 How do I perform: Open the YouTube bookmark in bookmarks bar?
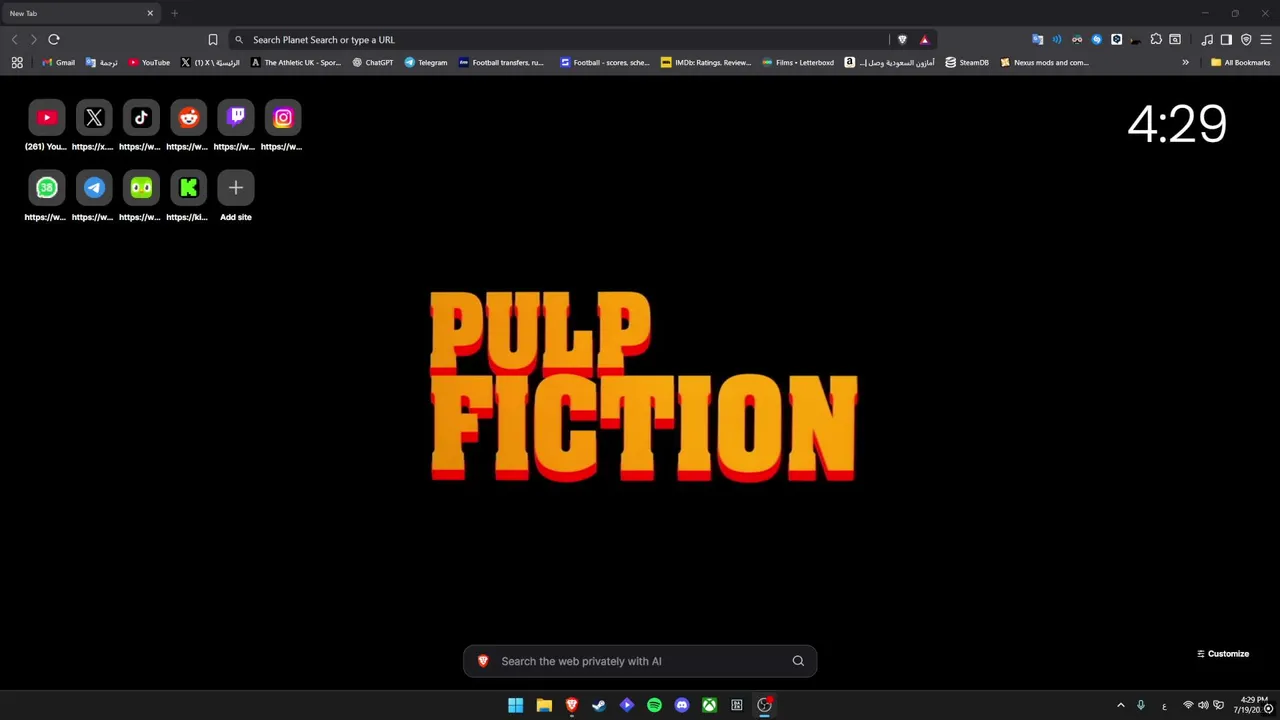(149, 62)
